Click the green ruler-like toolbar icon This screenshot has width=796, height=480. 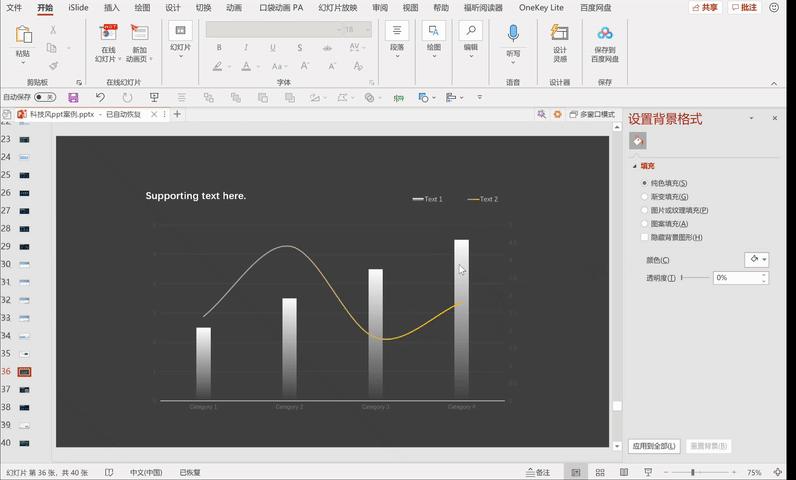pos(399,97)
